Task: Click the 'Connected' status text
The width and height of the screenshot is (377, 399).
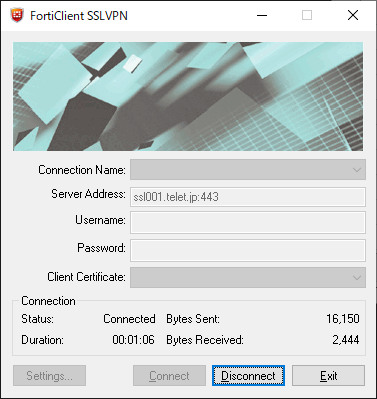Action: tap(129, 319)
